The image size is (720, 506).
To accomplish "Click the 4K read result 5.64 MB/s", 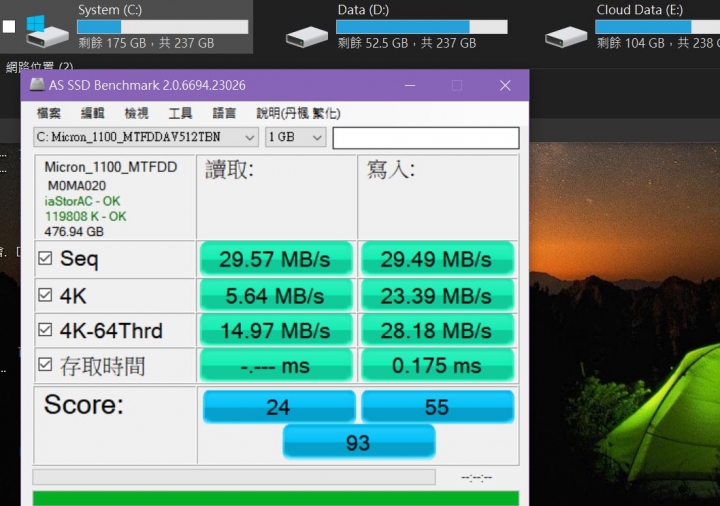I will 276,296.
